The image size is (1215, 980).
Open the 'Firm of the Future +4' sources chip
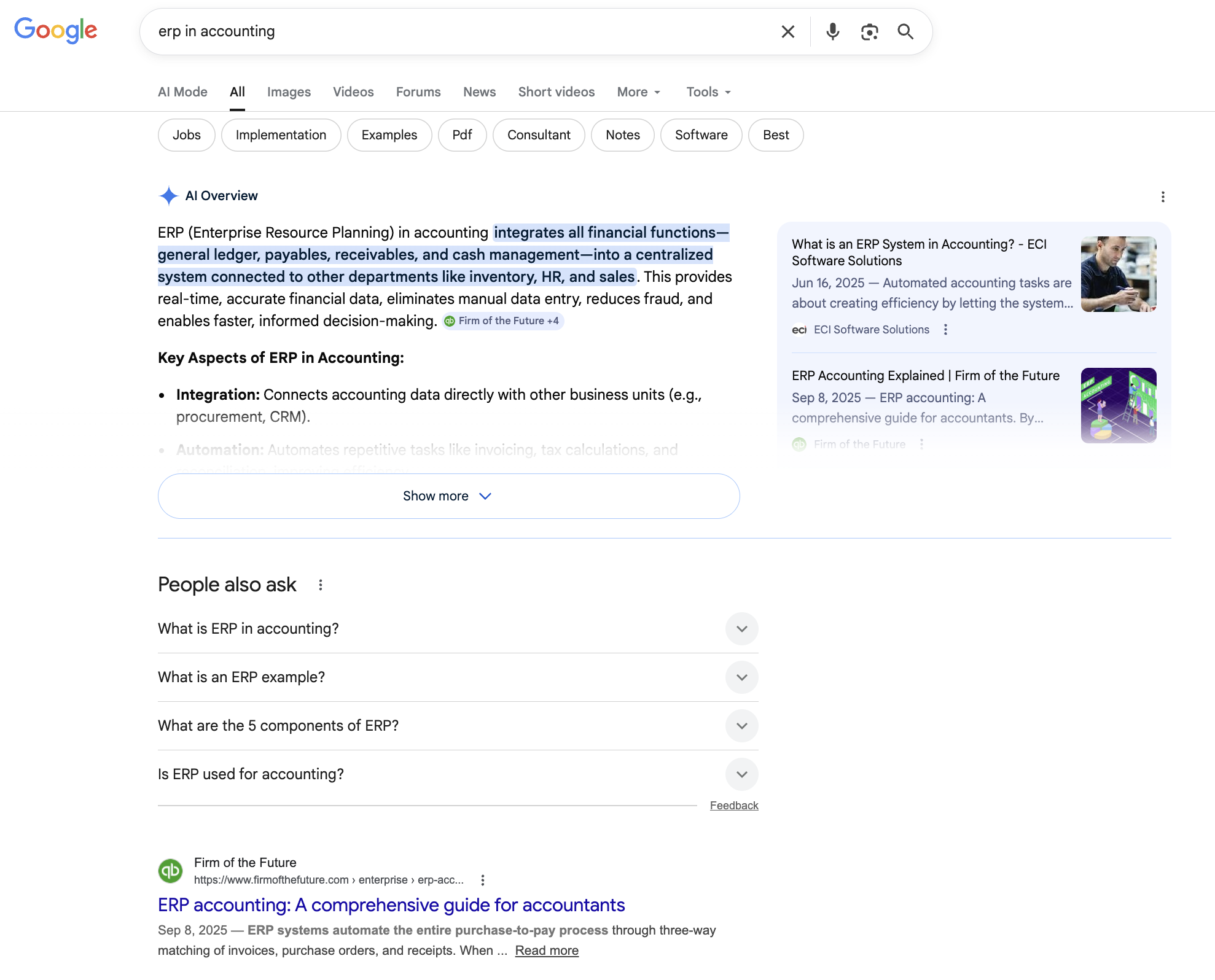click(x=502, y=321)
